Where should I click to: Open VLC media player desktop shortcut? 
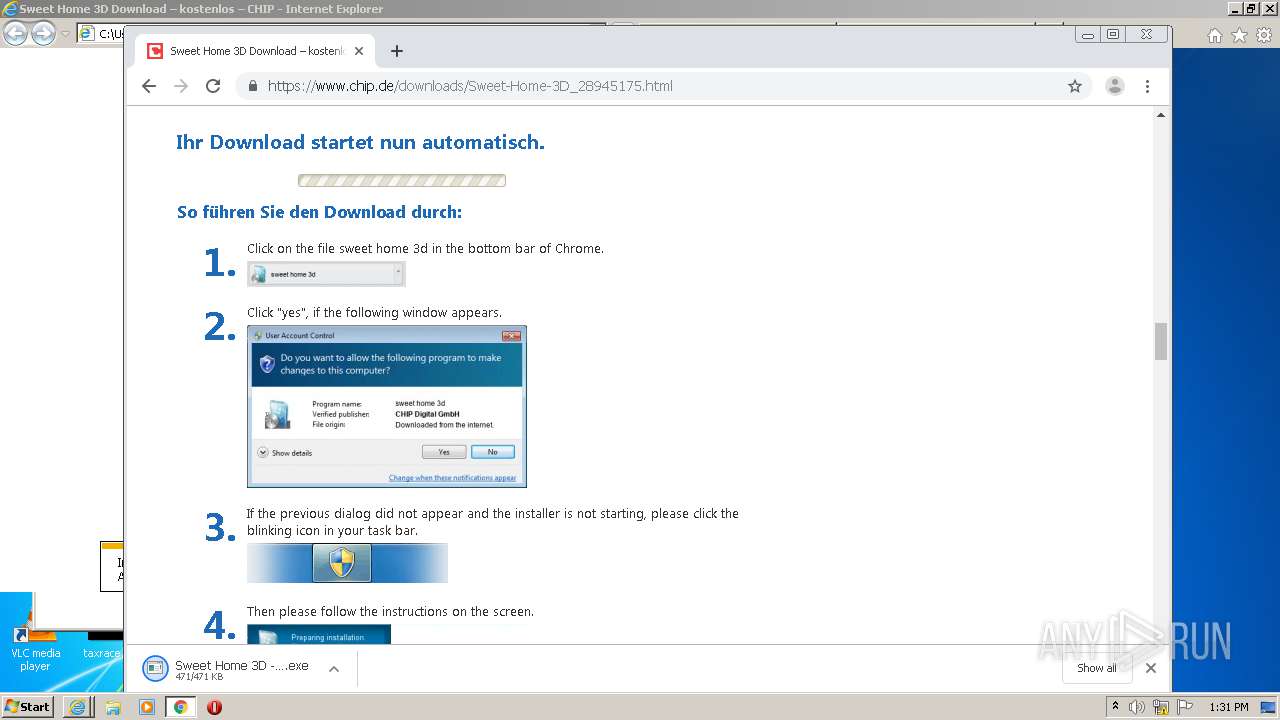pyautogui.click(x=35, y=648)
